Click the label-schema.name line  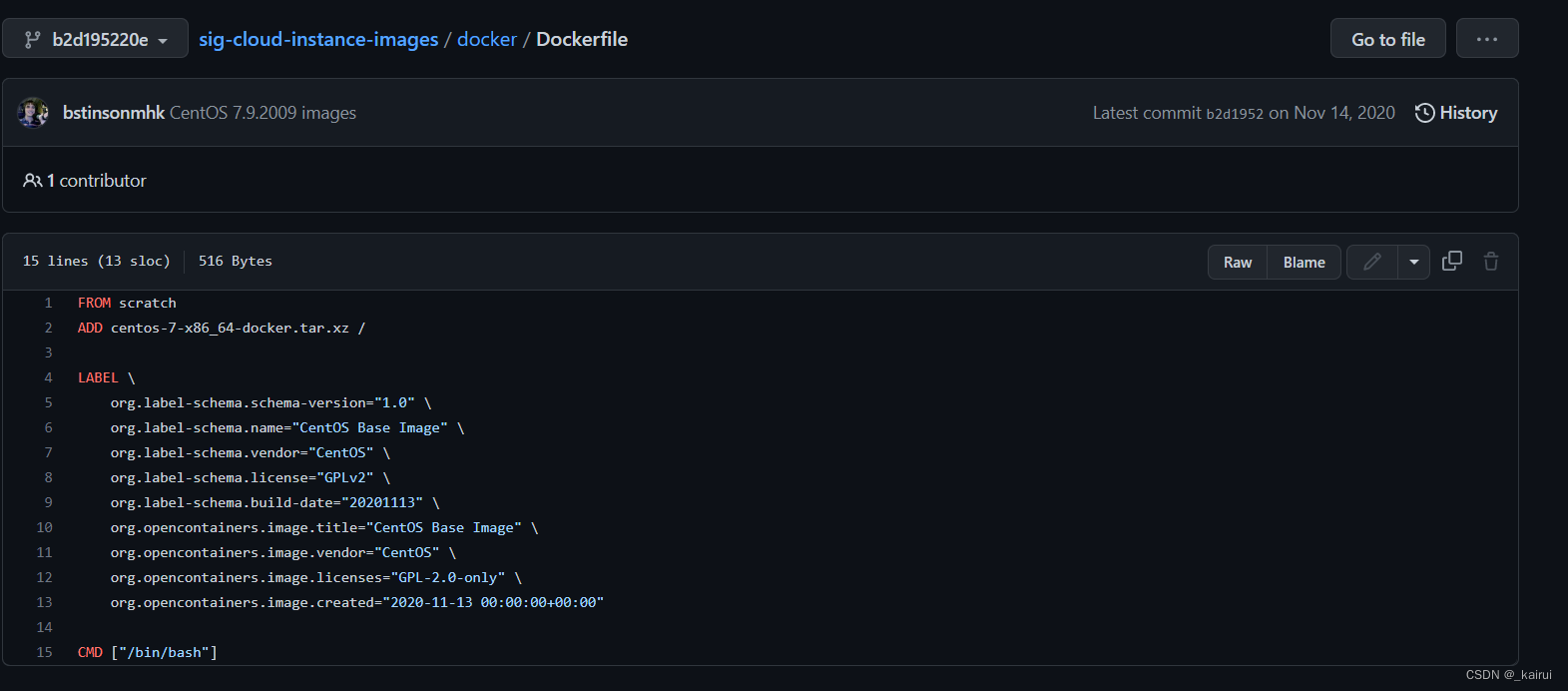tap(287, 427)
